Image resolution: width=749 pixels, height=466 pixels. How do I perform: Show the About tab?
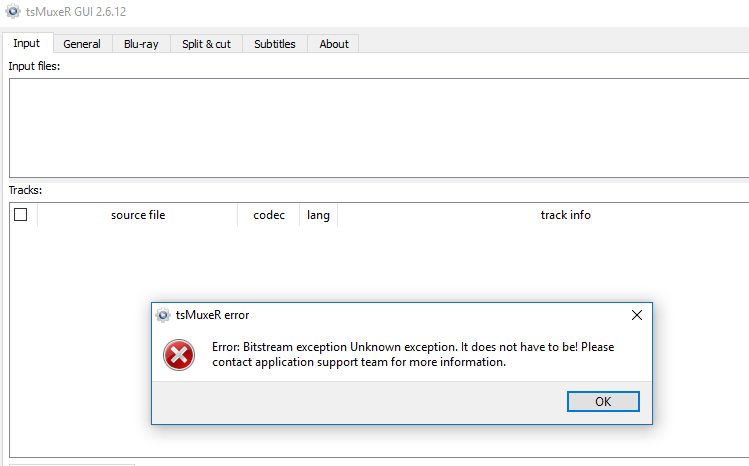333,44
